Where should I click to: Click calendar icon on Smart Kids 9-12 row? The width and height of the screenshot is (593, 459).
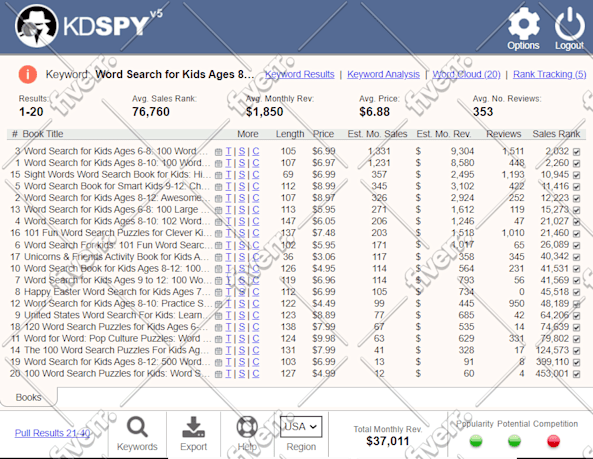[218, 187]
